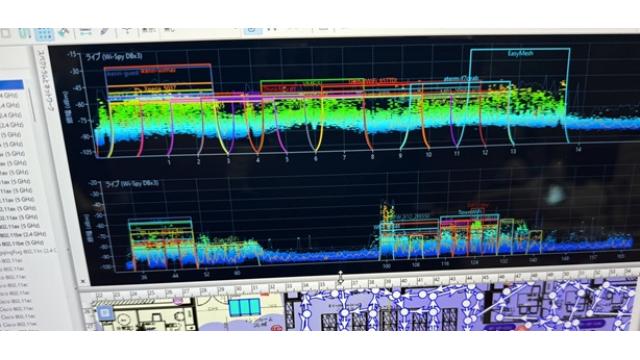Click channel 149 label on 5 GHz axis
Image resolution: width=640 pixels, height=360 pixels.
[x=565, y=259]
